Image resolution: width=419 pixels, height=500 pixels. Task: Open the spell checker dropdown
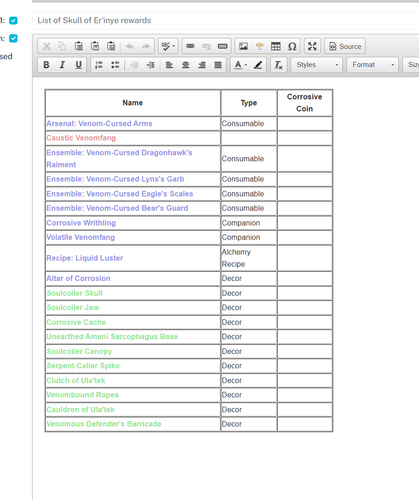point(168,46)
